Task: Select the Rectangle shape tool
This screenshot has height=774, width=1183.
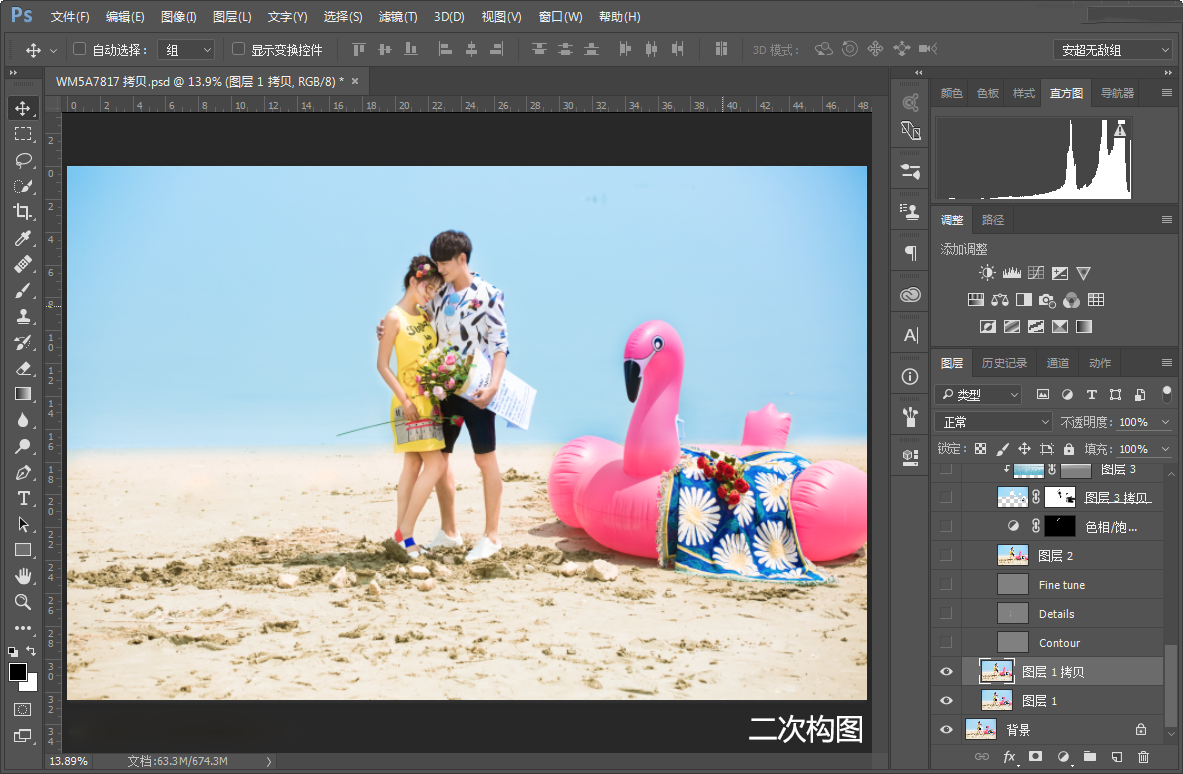Action: pos(23,550)
